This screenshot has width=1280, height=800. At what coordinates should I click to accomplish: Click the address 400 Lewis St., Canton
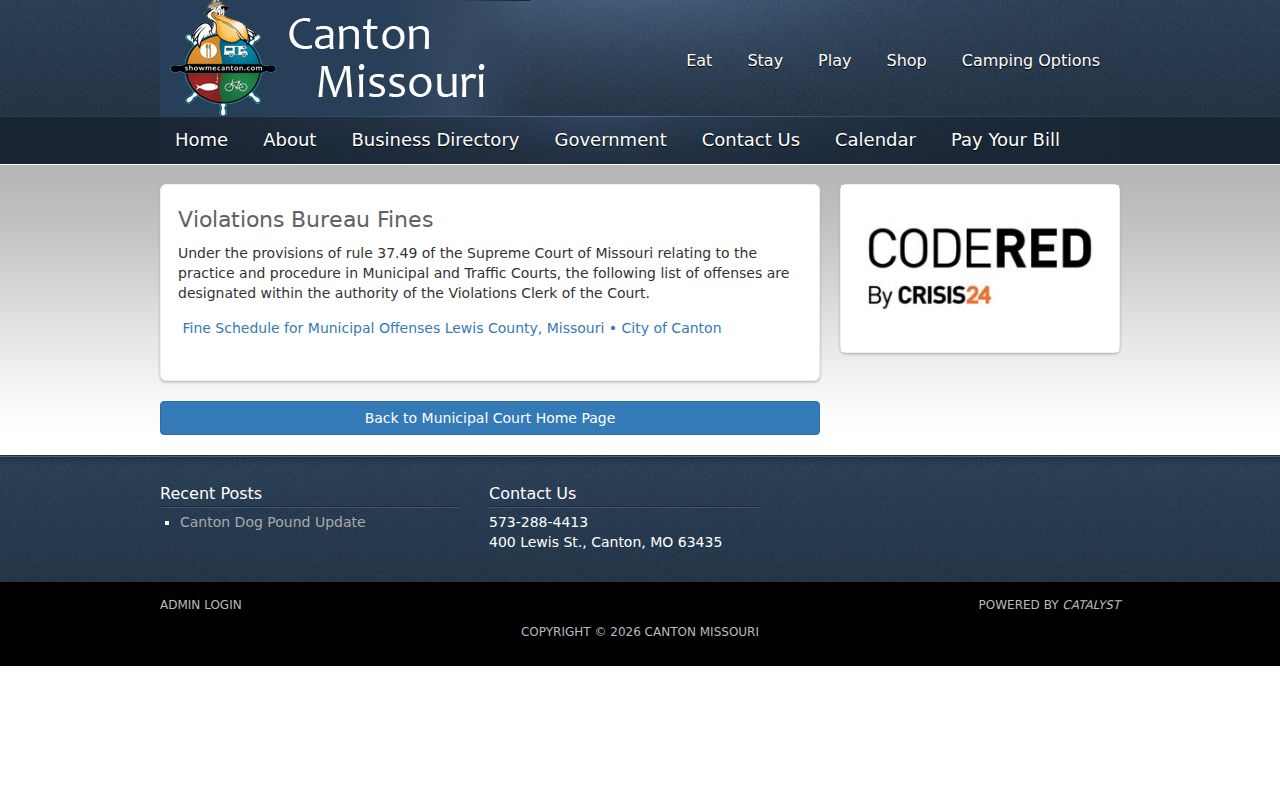605,542
